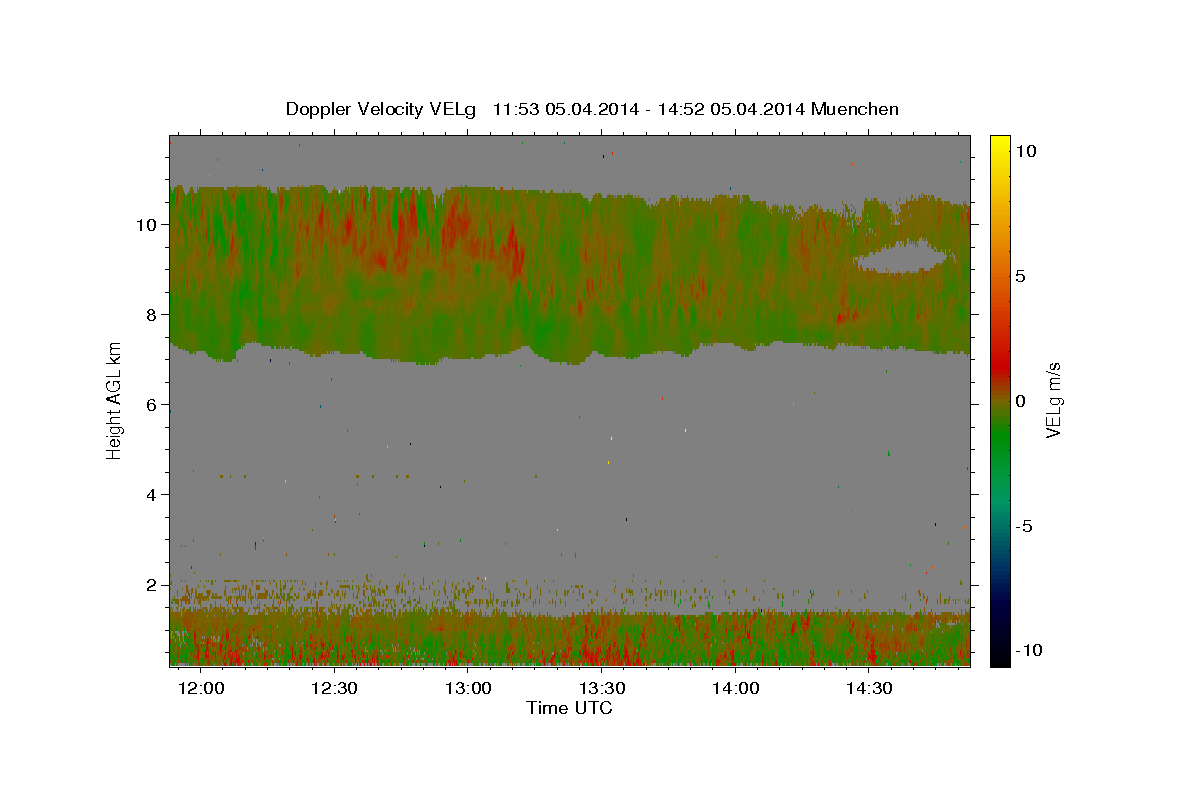1200x800 pixels.
Task: Click the "VELg m/s" colorbar label
Action: tap(1053, 400)
